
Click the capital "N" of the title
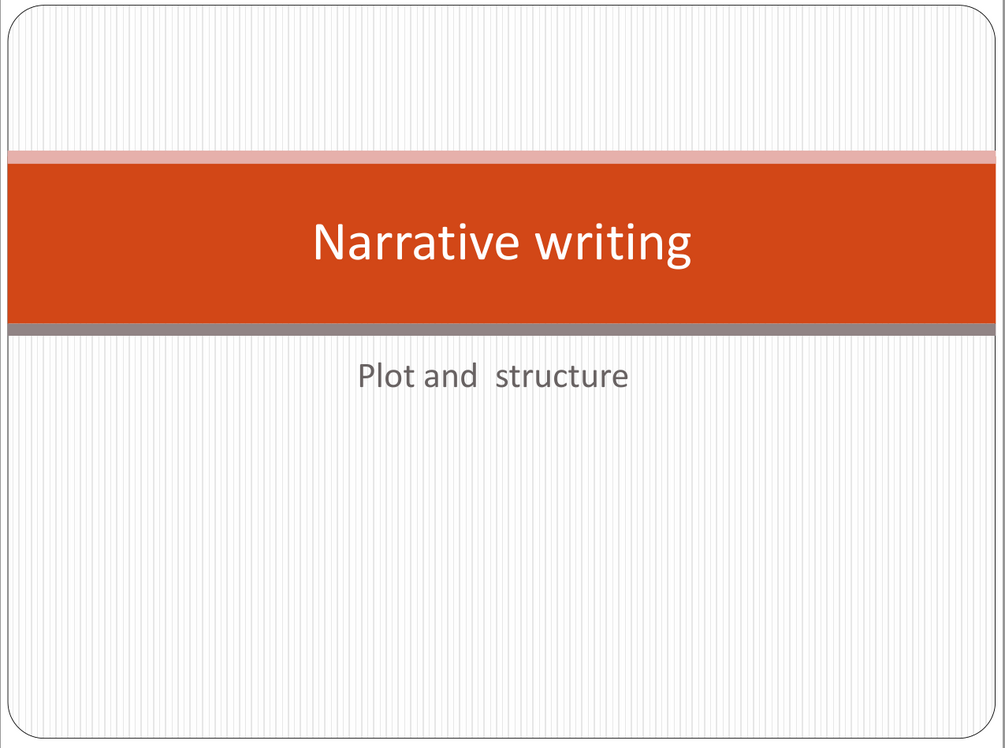329,242
